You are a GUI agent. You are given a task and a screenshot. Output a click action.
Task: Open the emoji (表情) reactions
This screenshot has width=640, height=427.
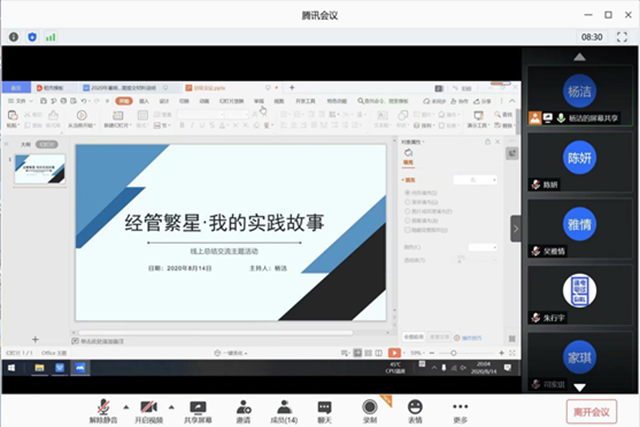pyautogui.click(x=415, y=410)
